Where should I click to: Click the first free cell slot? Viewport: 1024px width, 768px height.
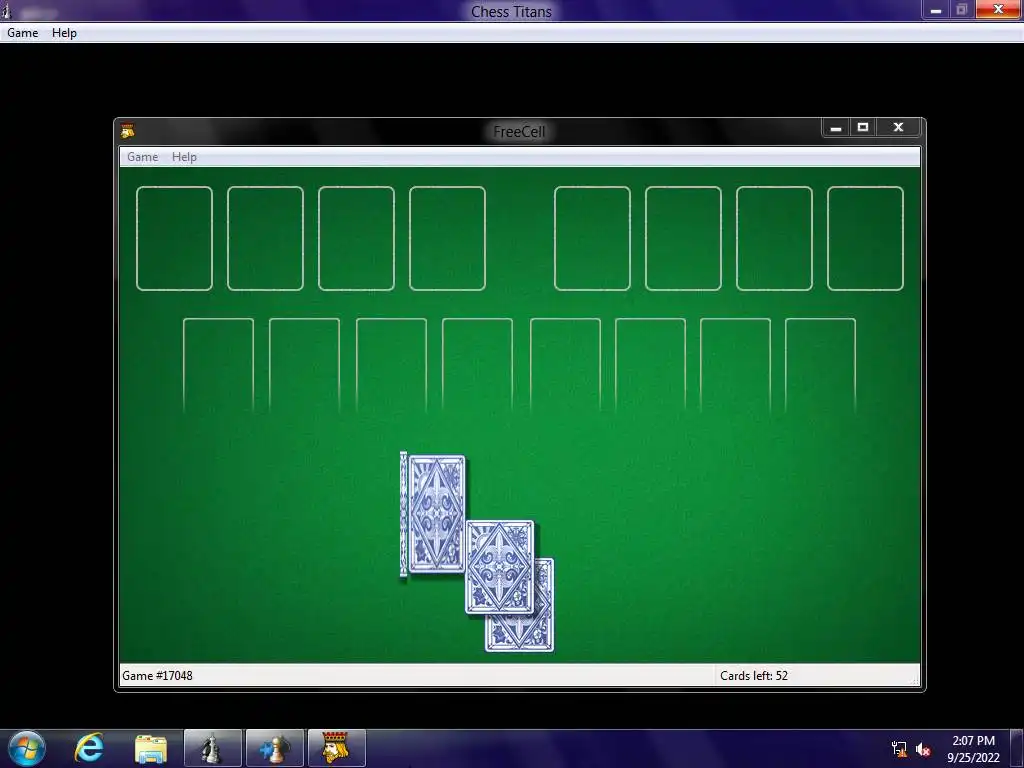[x=174, y=238]
